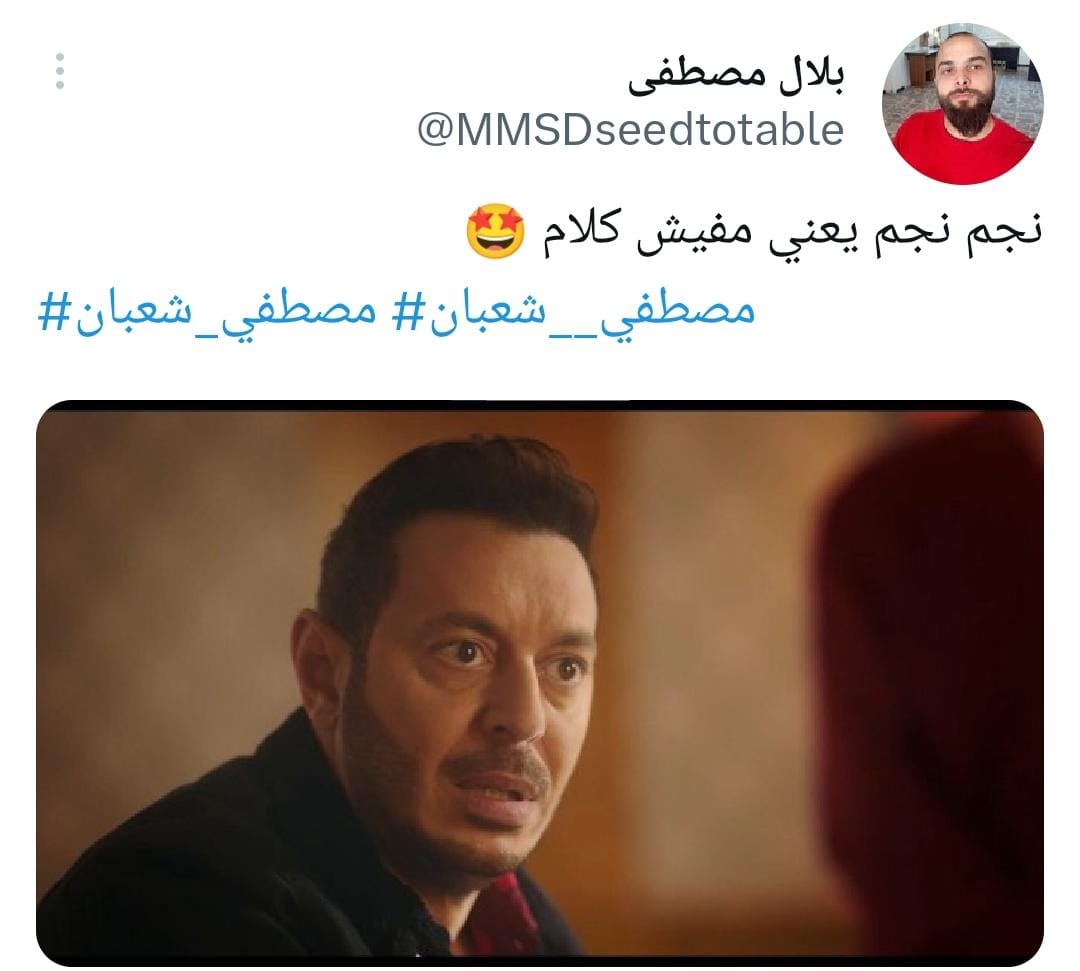
Task: Open the poster's round profile picture
Action: click(962, 103)
